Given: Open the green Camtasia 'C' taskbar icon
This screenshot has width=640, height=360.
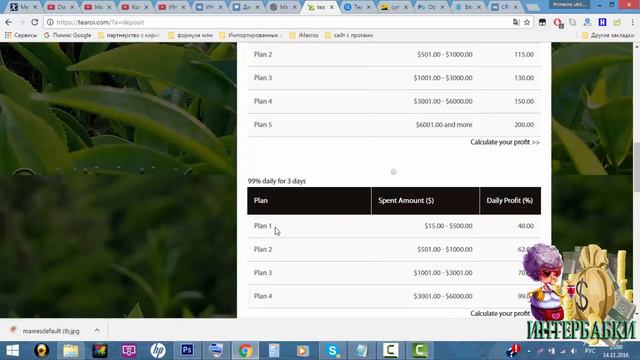Looking at the screenshot, I should (420, 350).
